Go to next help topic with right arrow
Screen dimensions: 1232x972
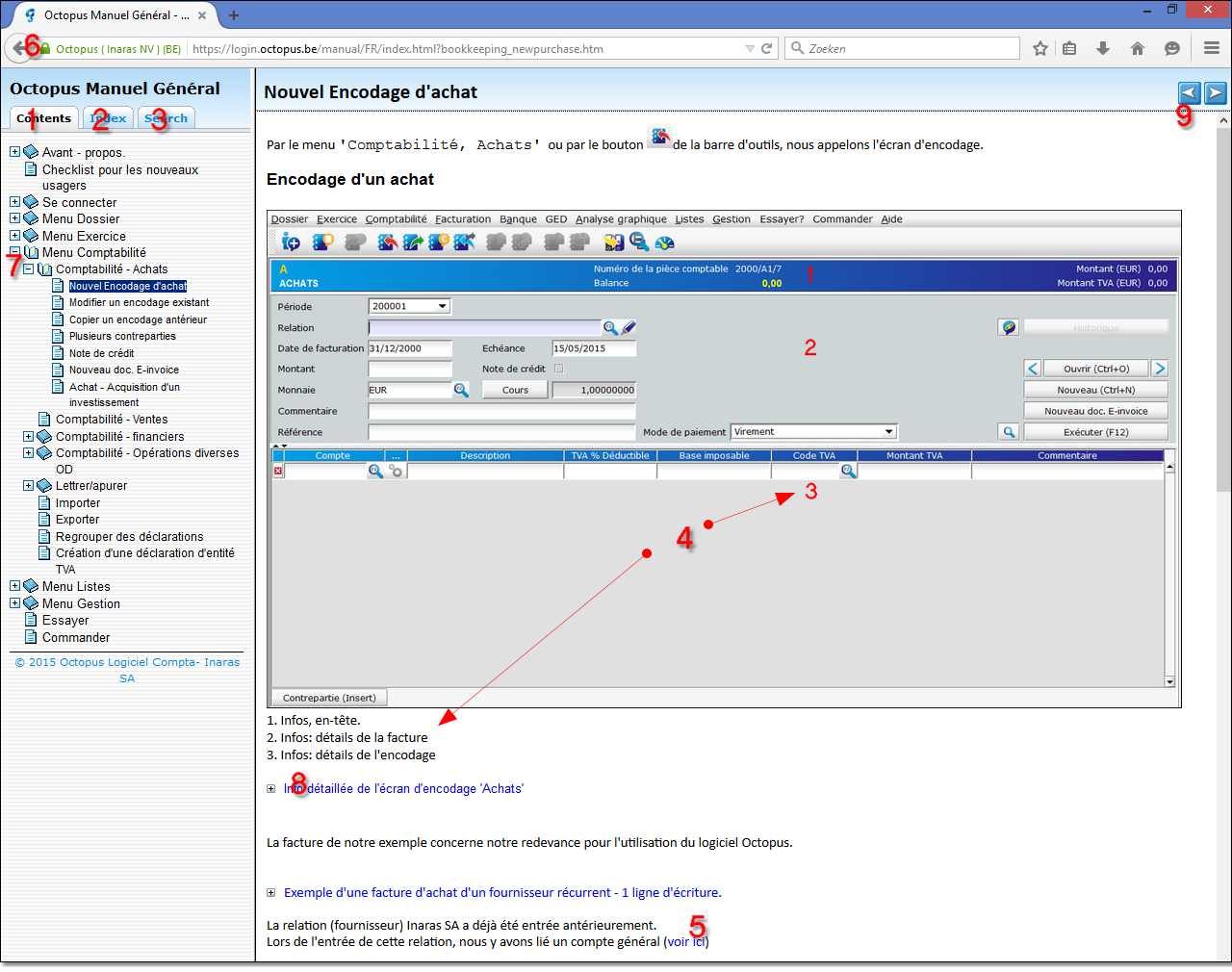click(1216, 92)
